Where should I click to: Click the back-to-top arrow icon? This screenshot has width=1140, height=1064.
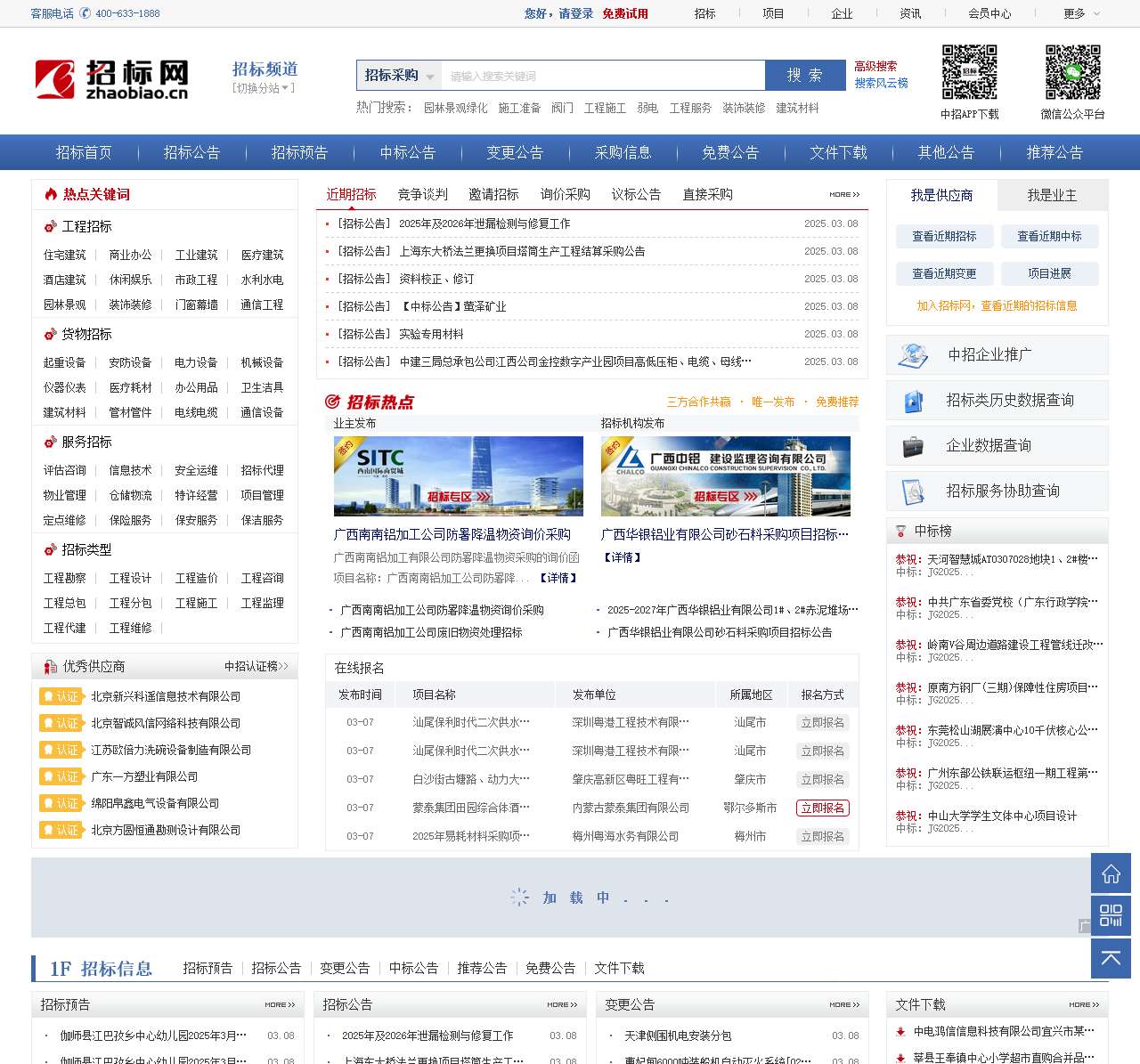coord(1111,958)
